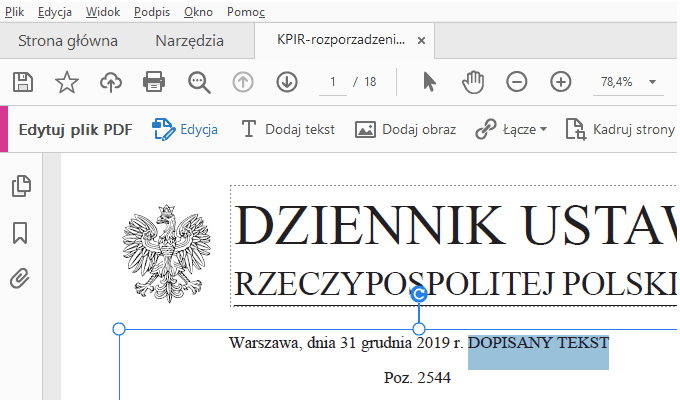Viewport: 680px width, 400px height.
Task: Open the zoom level 78,4% dropdown
Action: [x=652, y=82]
